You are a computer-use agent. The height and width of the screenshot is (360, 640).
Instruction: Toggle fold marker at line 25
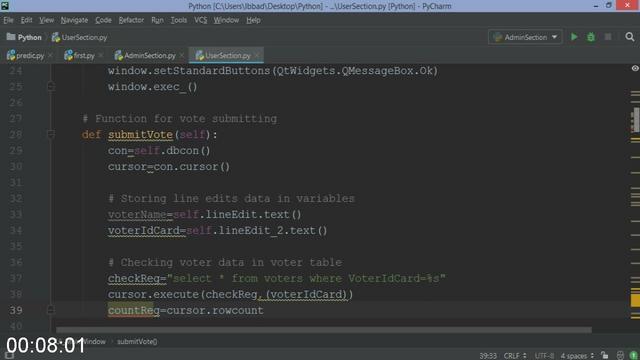pos(51,86)
